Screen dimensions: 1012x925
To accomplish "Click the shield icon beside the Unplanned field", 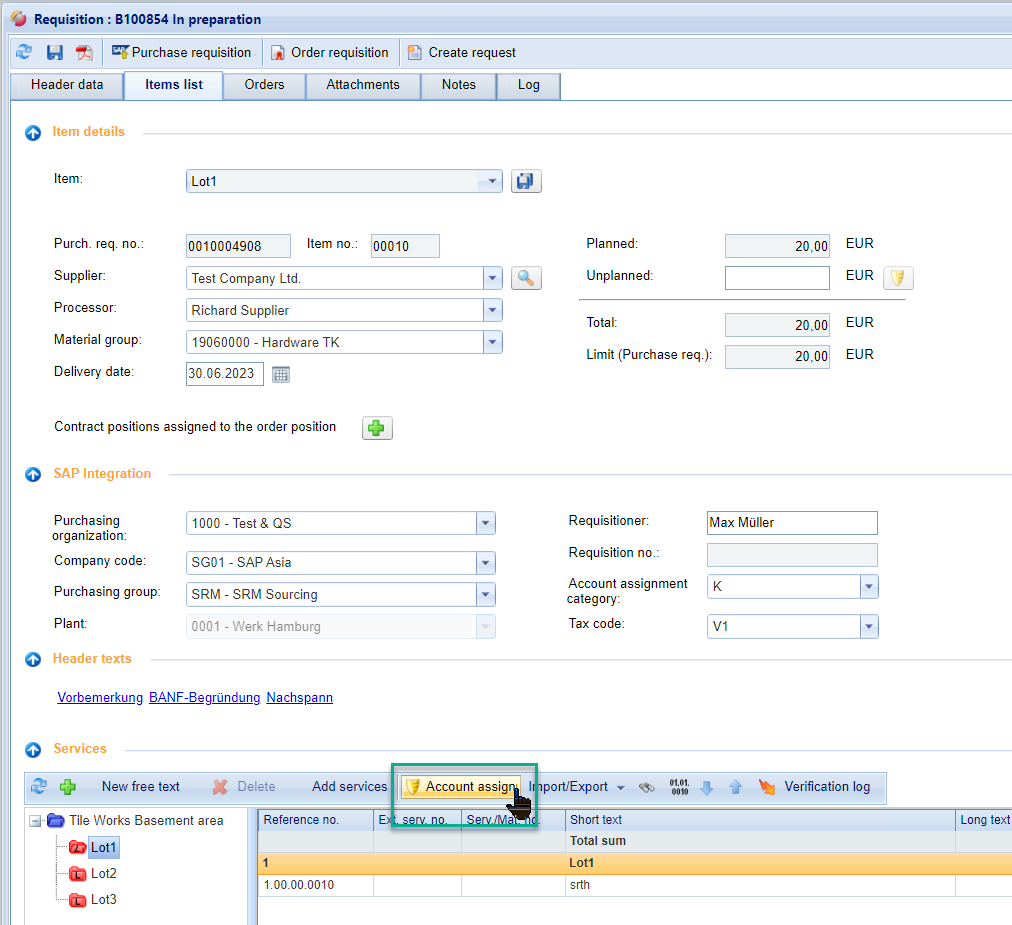I will pos(898,278).
